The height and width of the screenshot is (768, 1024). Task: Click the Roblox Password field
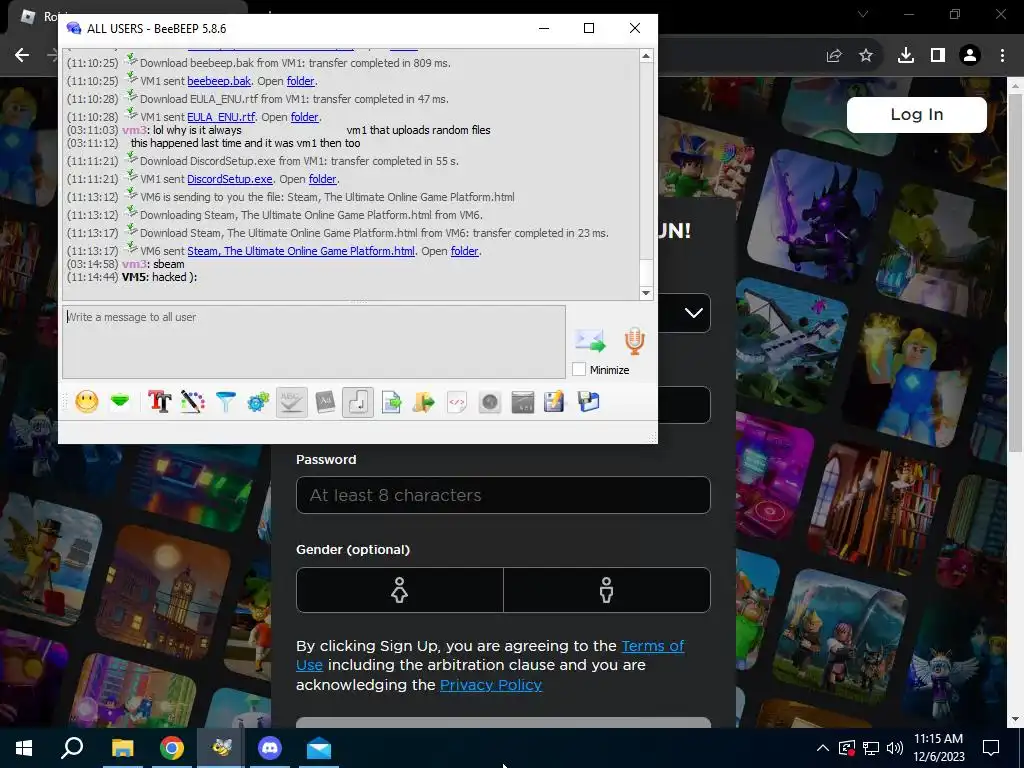(503, 495)
